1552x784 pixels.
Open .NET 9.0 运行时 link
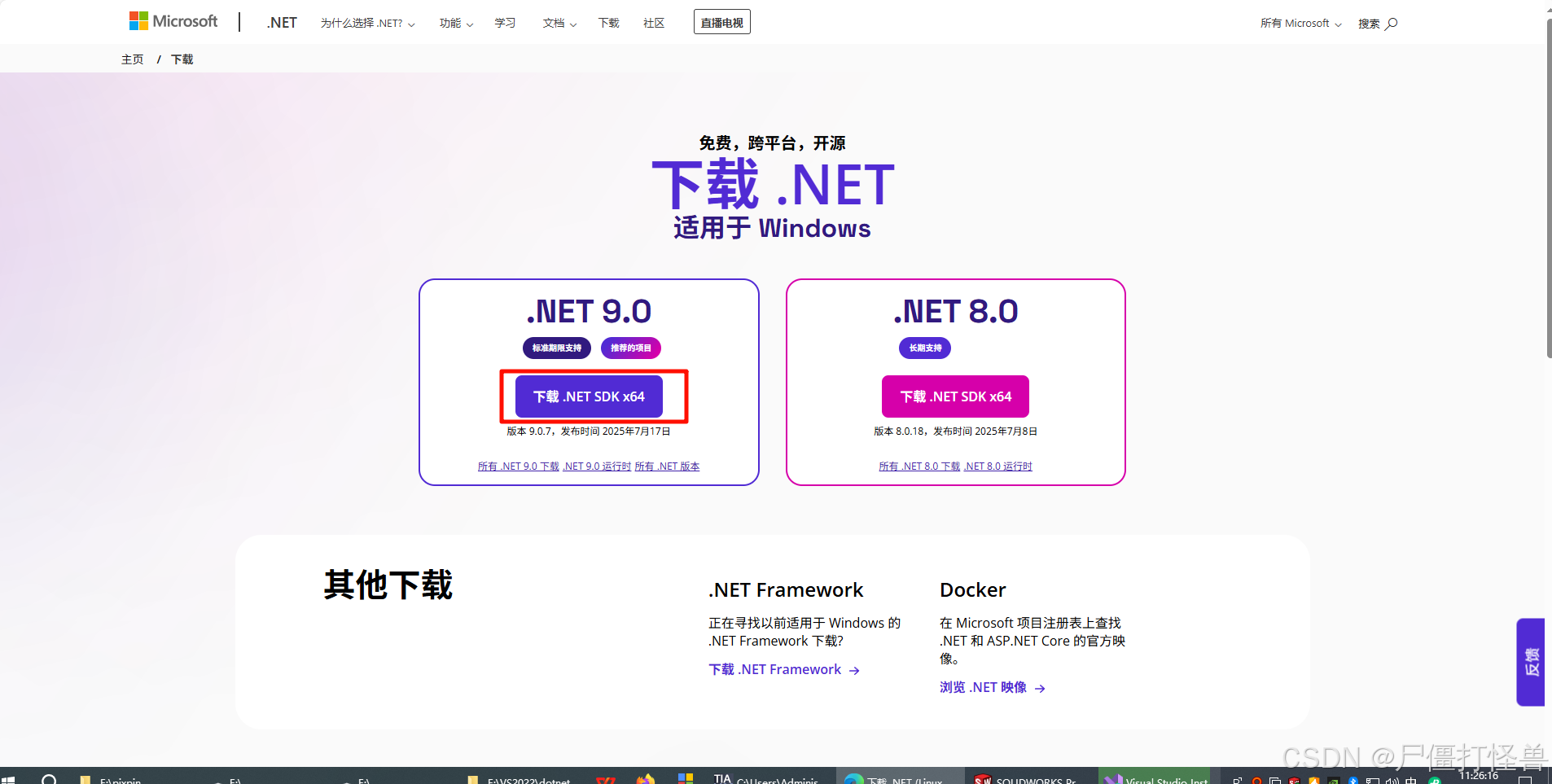click(597, 466)
